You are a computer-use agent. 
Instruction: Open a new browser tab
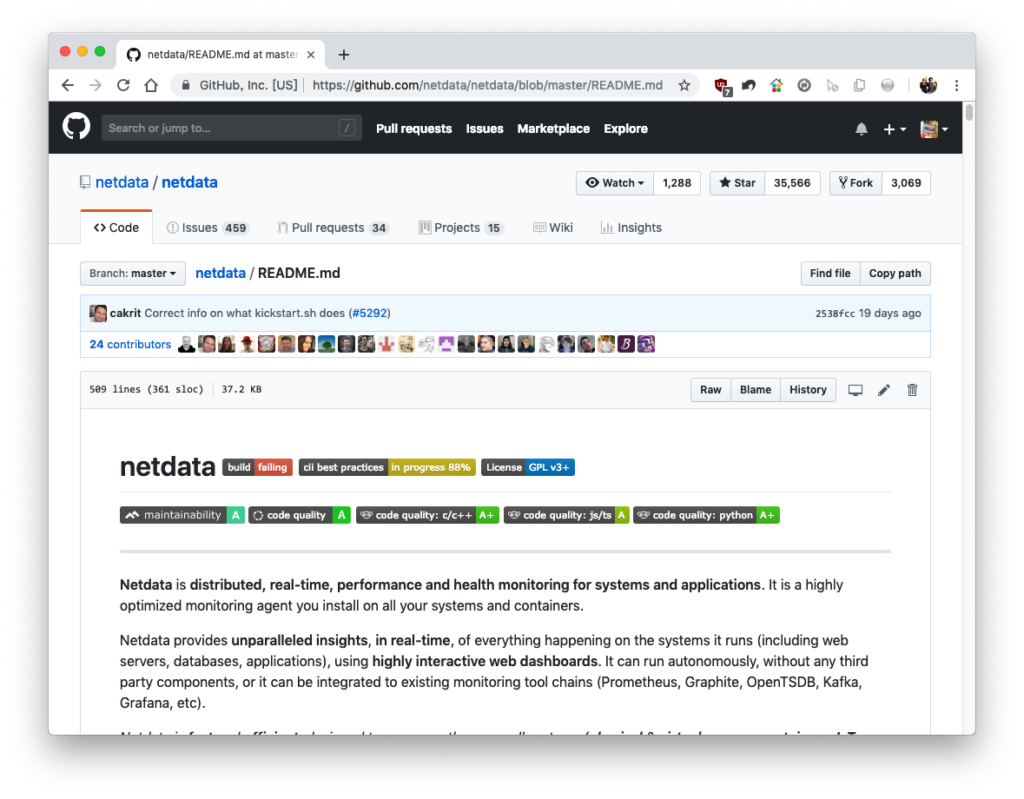tap(344, 55)
